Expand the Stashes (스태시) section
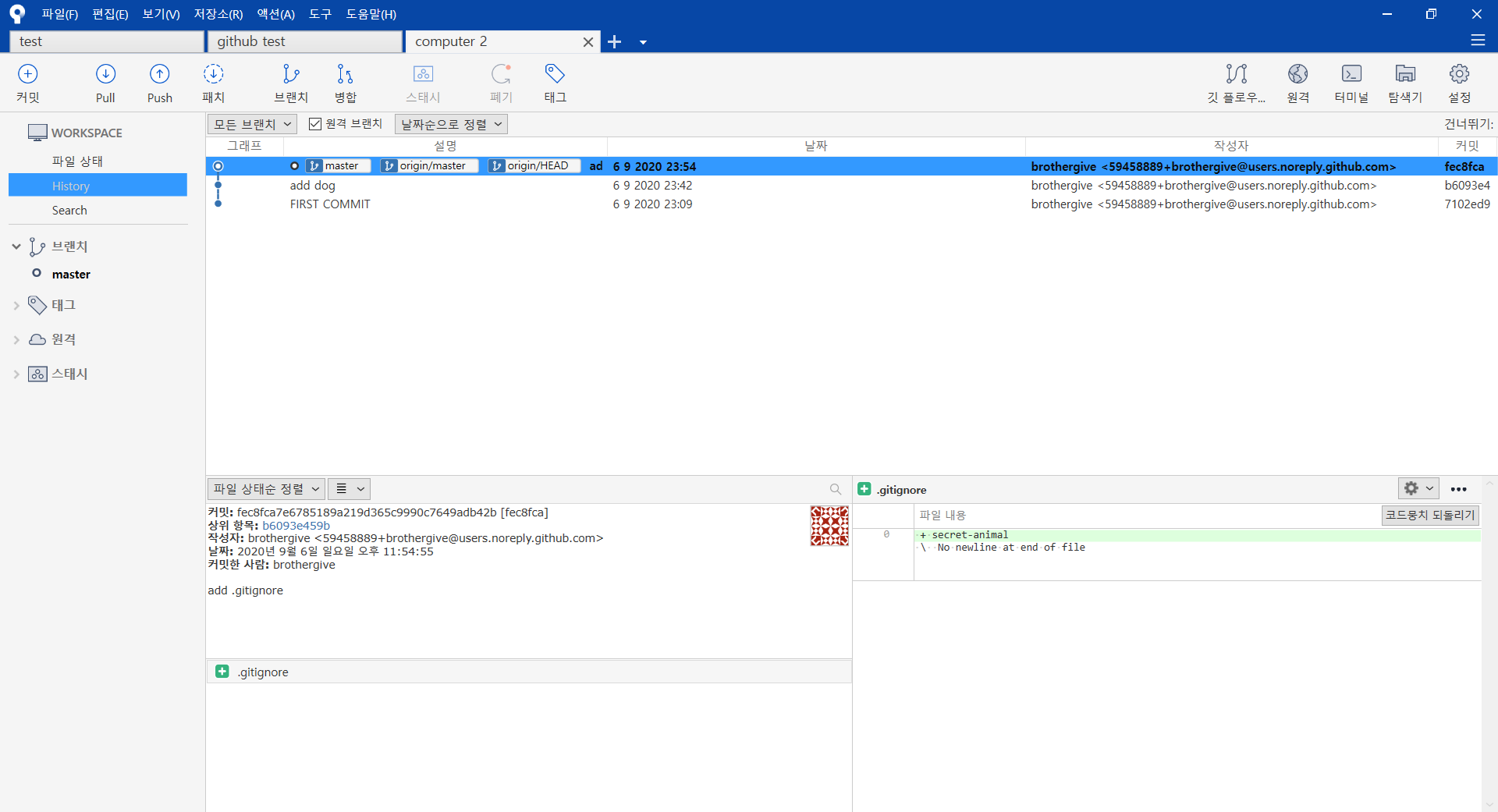1498x812 pixels. 16,374
